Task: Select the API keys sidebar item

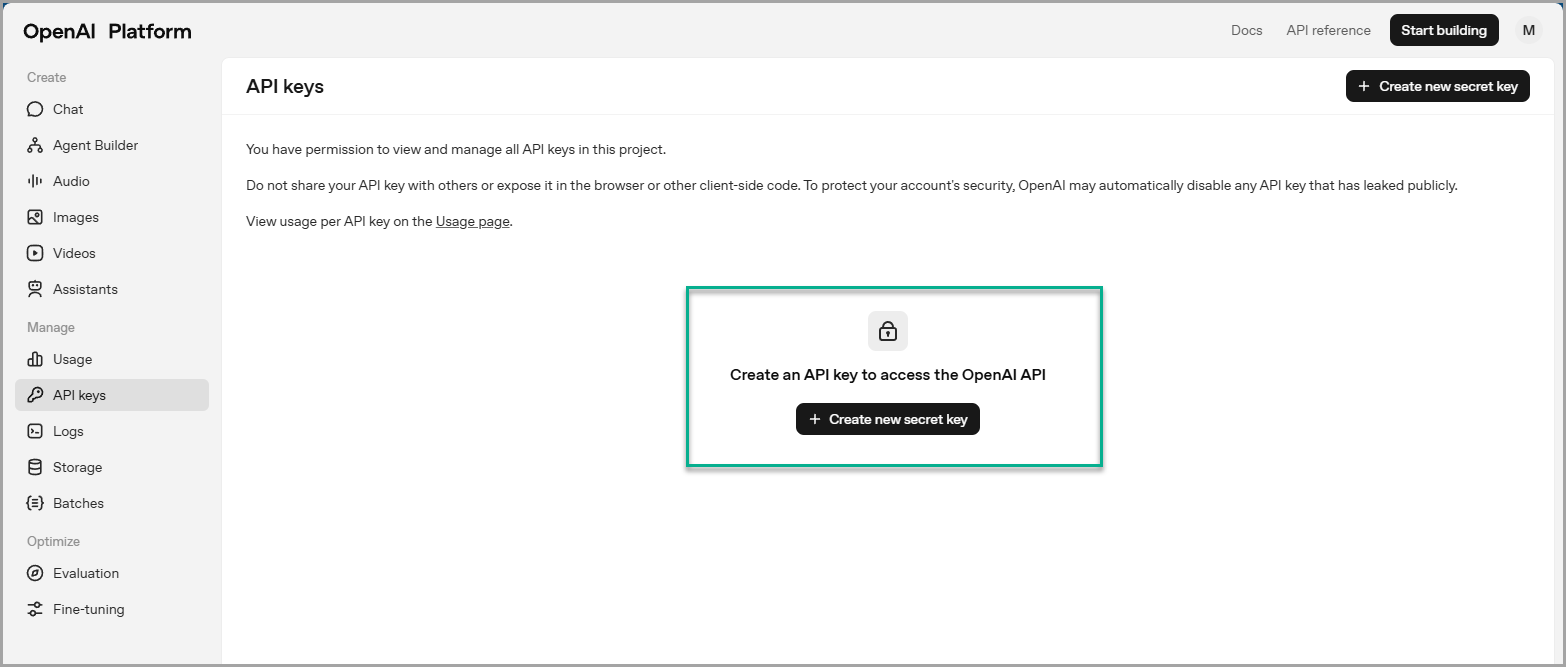Action: [x=112, y=395]
